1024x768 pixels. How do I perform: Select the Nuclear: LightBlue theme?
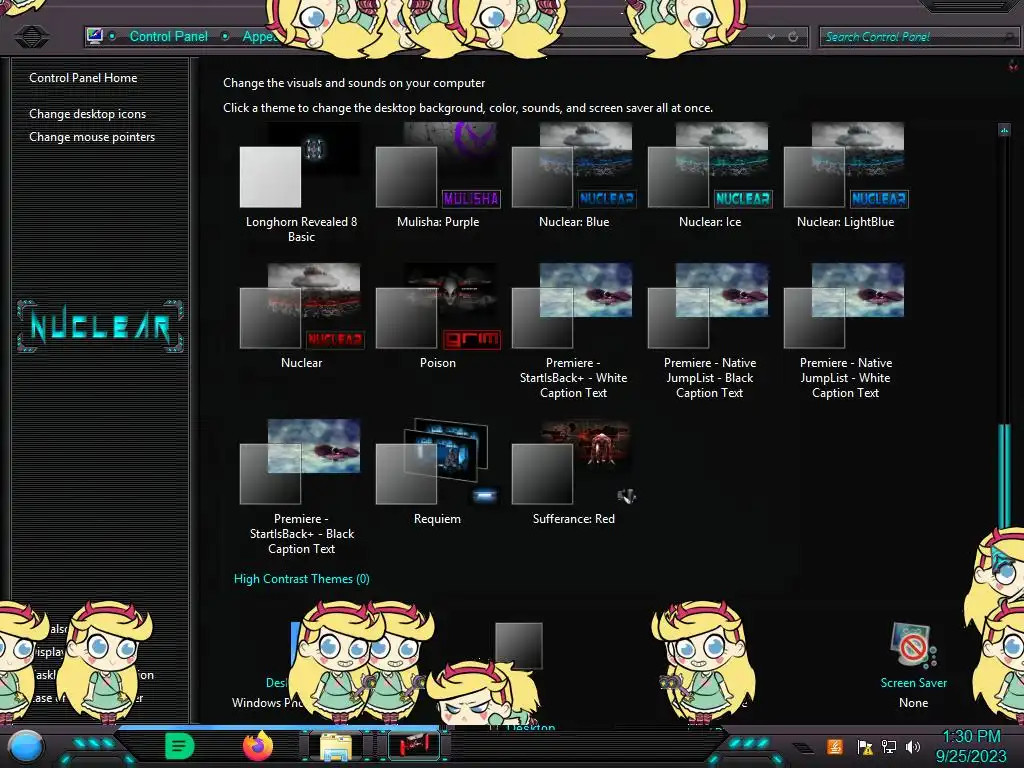click(x=846, y=176)
